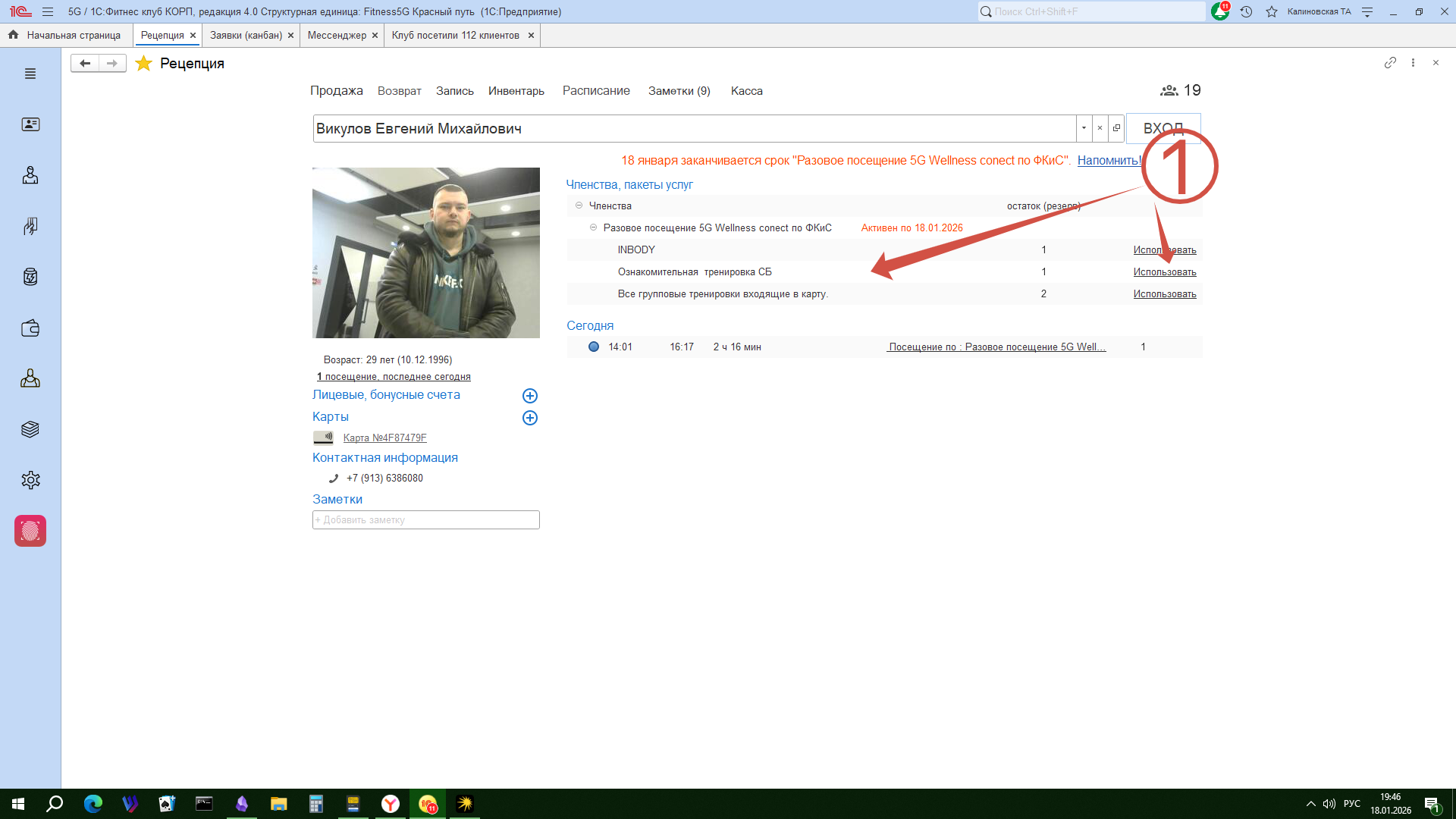
Task: Add a personal account with the plus icon
Action: [530, 396]
